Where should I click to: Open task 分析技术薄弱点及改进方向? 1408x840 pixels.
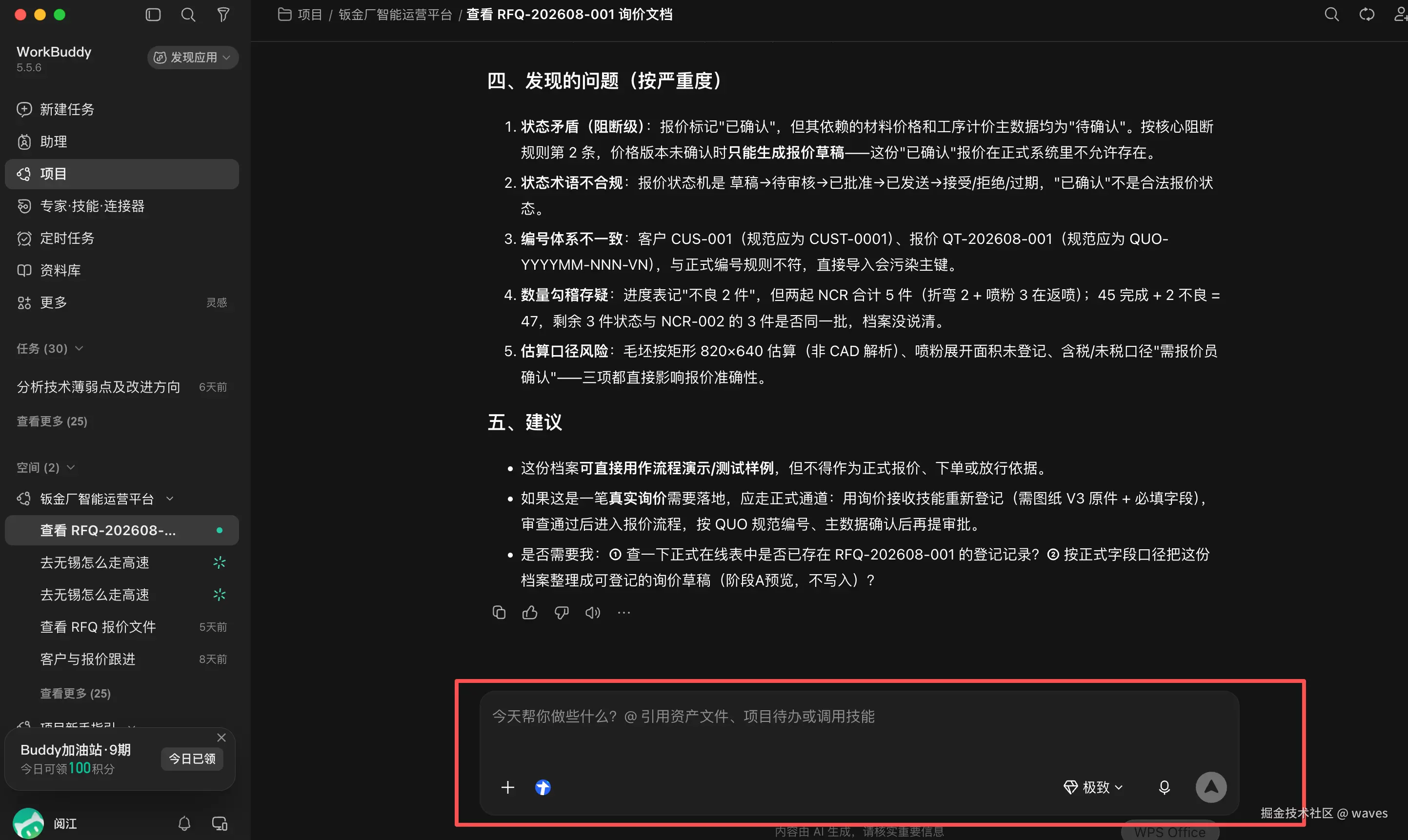tap(121, 387)
